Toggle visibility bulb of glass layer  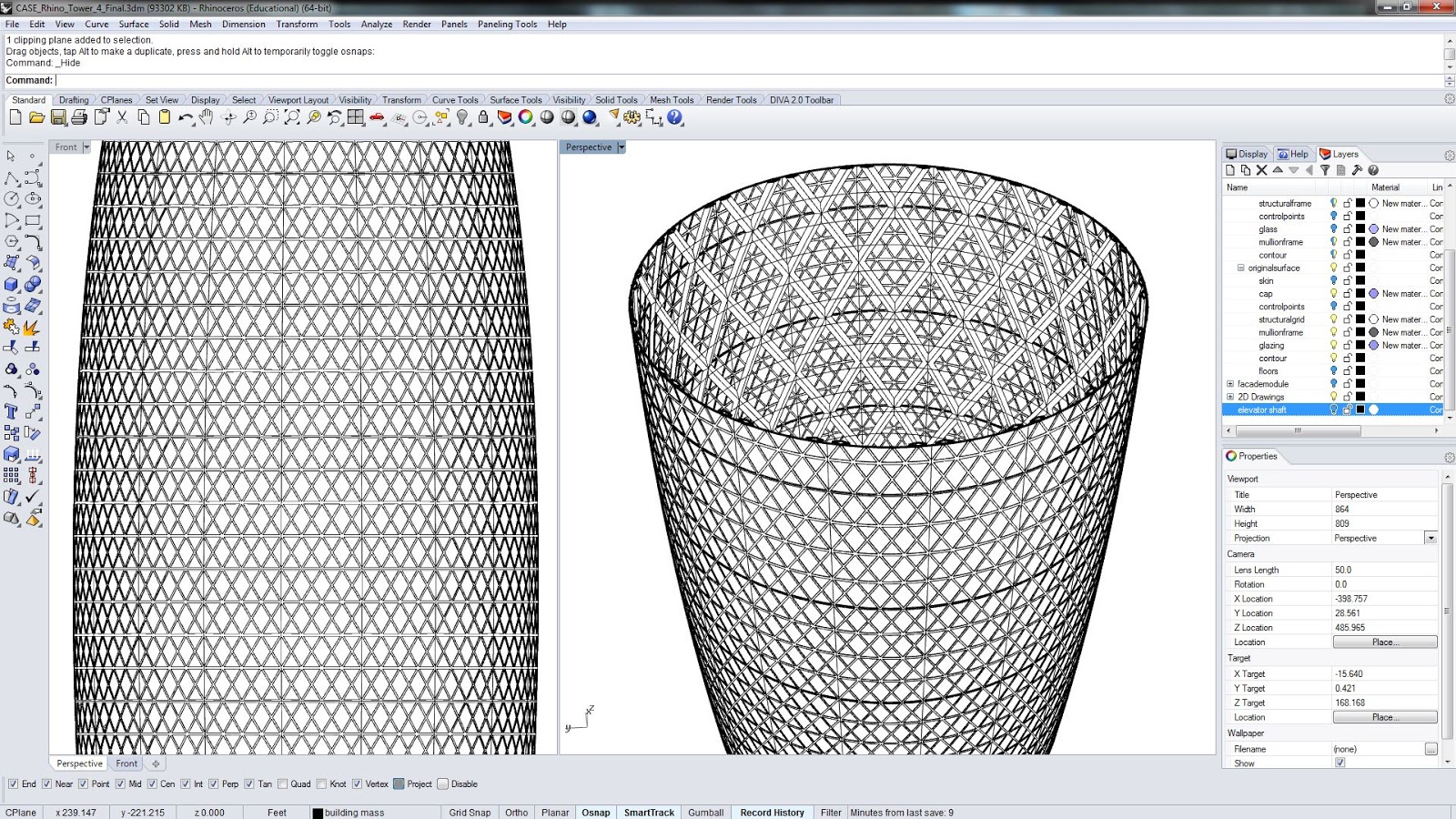[1334, 229]
